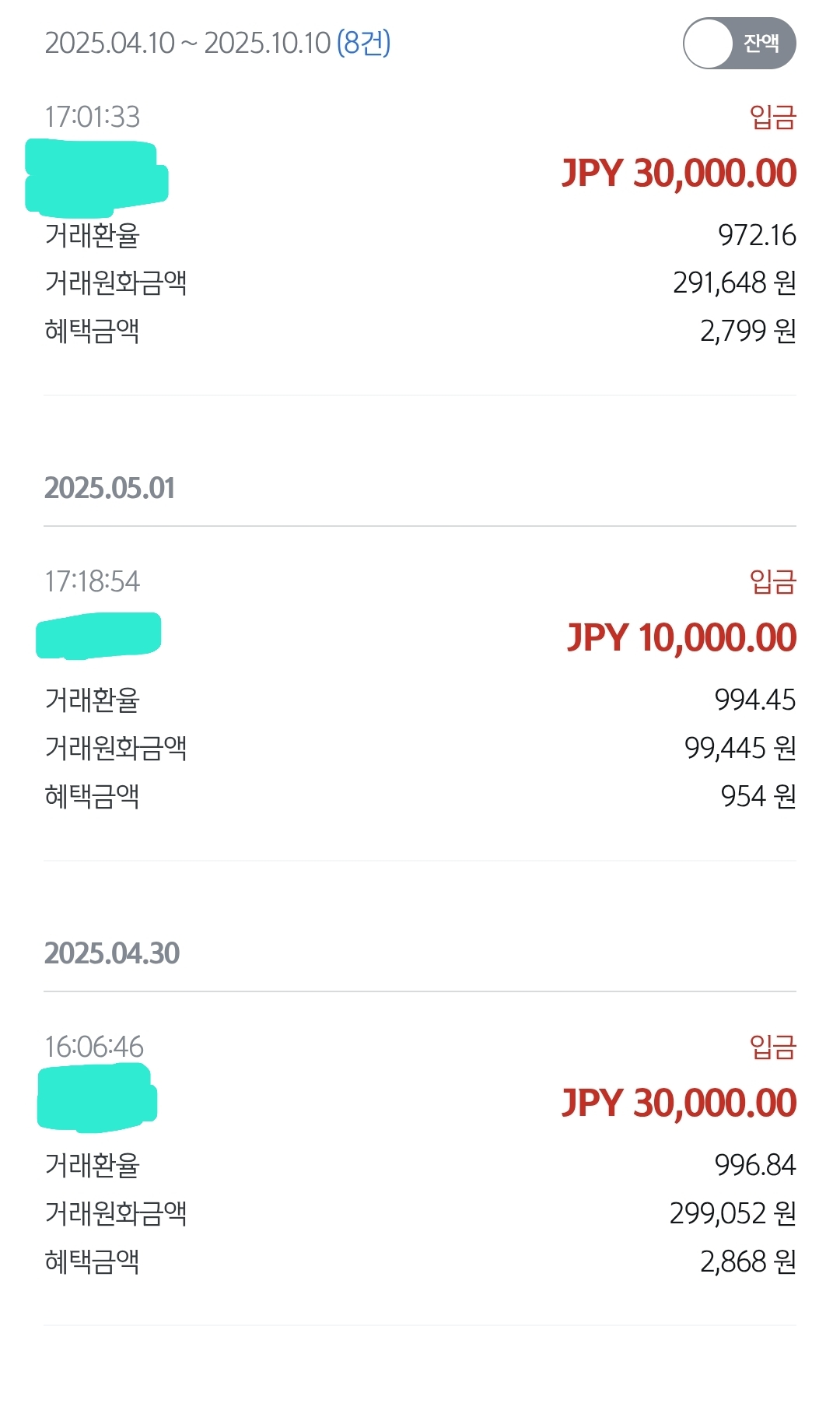Tap the 954 원 benefit amount
Viewport: 840px width, 1414px height.
coord(758,796)
